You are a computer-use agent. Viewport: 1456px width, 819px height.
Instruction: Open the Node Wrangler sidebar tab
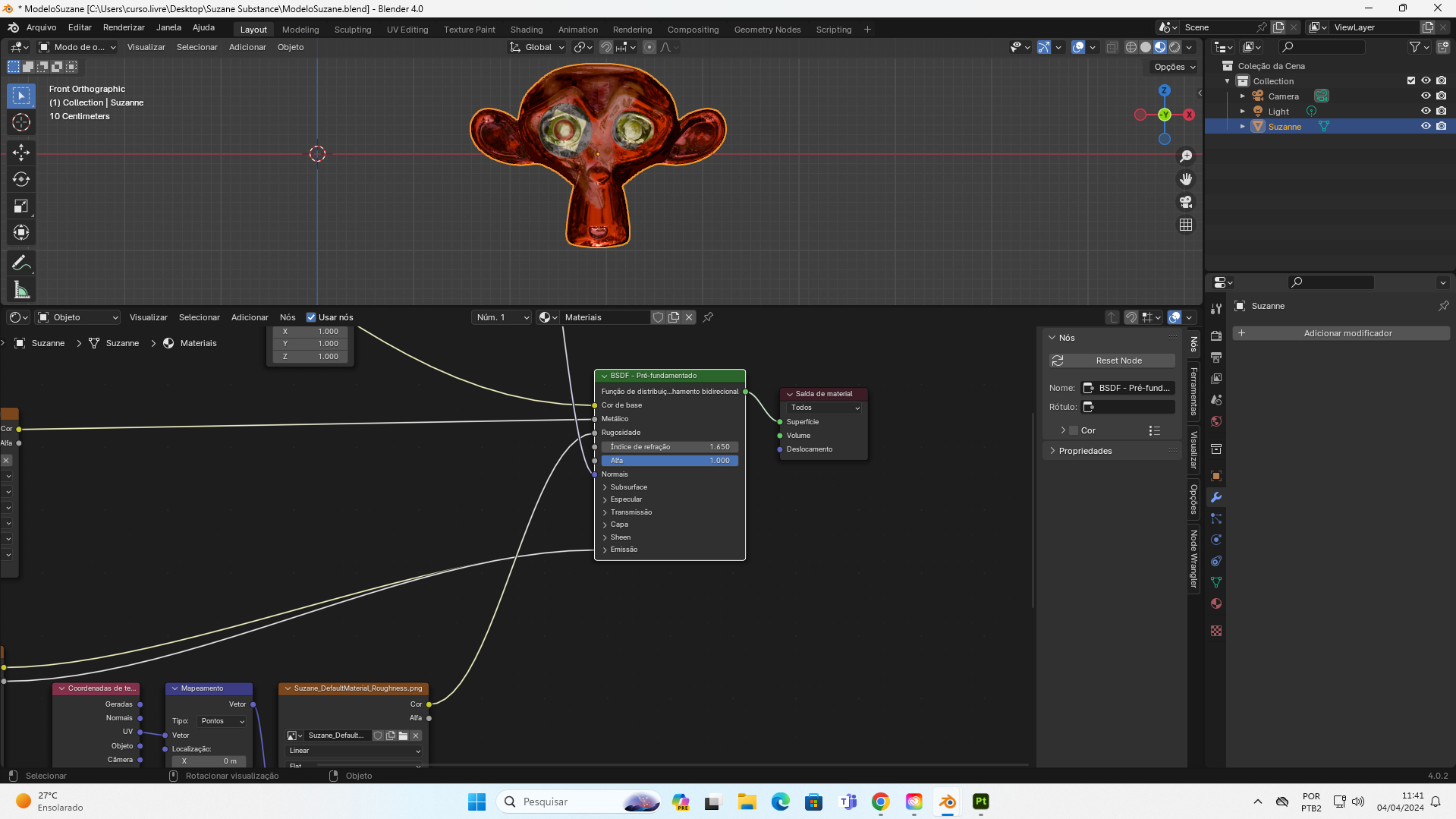tap(1193, 559)
